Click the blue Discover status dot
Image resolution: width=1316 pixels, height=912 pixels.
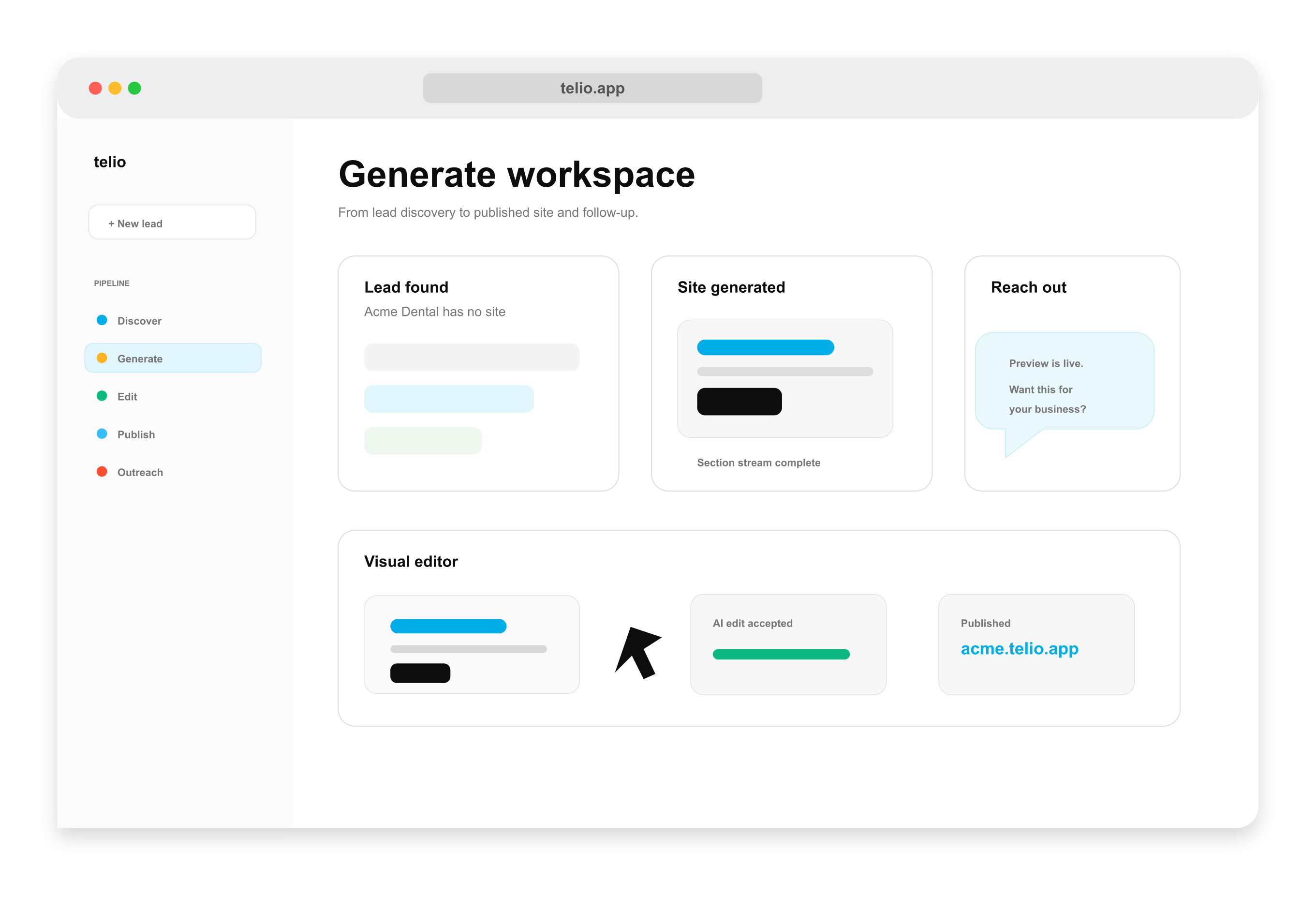click(x=102, y=320)
